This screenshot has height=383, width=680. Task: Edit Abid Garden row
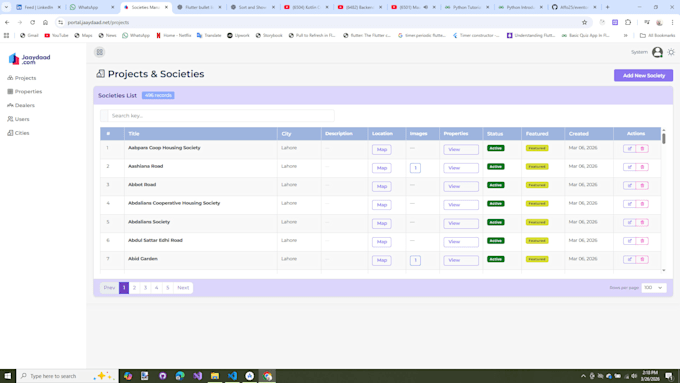[x=629, y=259]
